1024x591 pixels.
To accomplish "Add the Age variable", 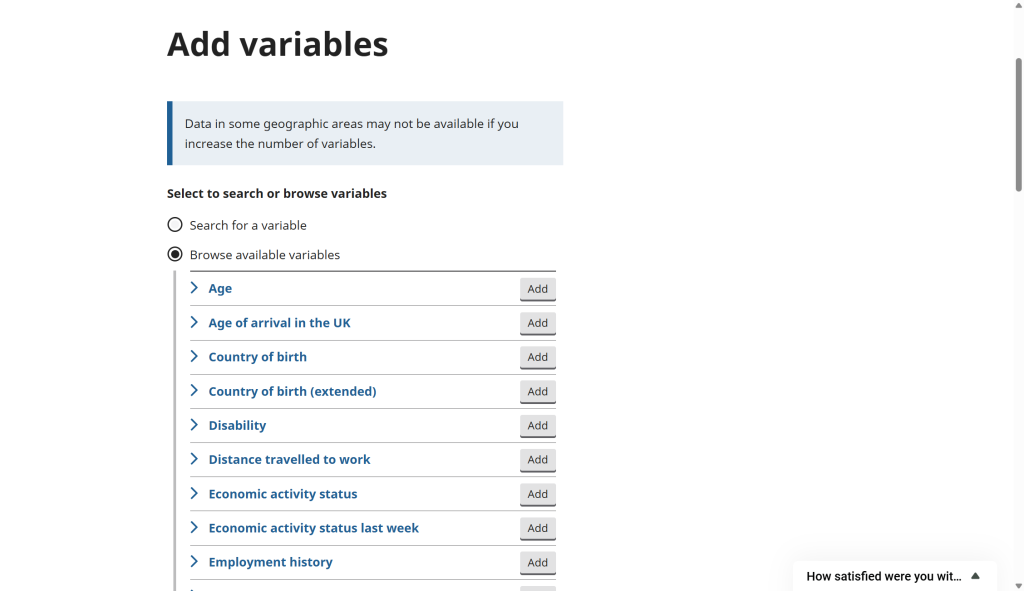I will click(x=537, y=289).
